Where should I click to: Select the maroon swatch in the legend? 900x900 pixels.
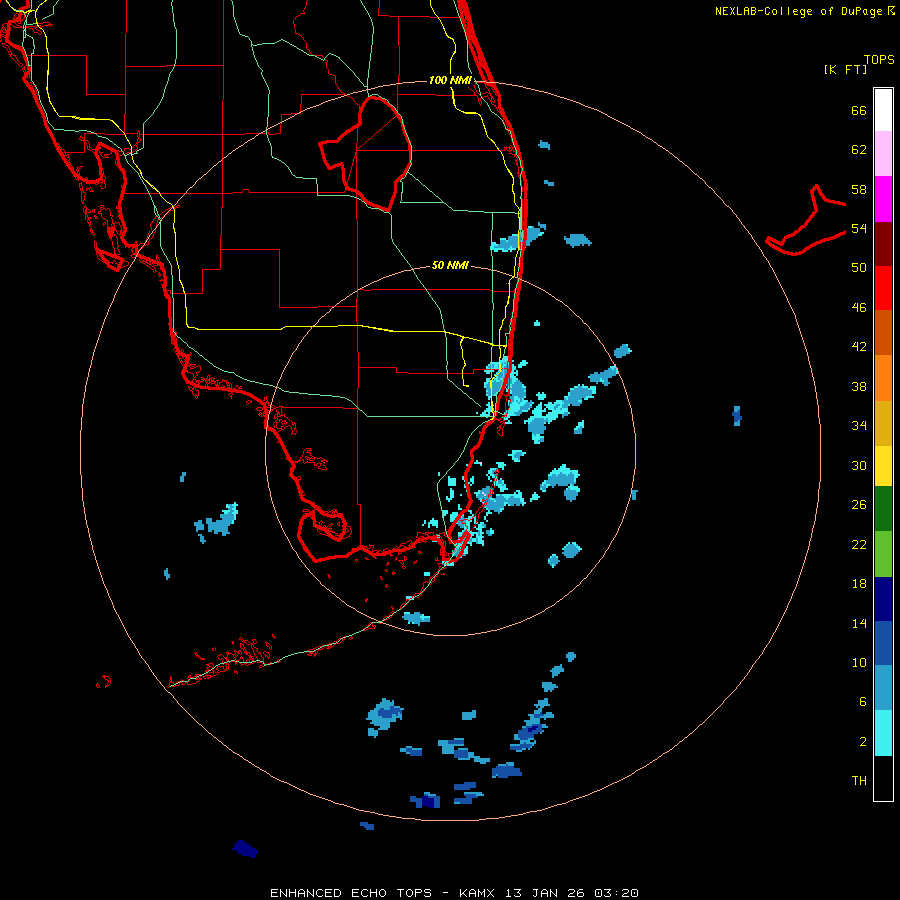click(883, 244)
